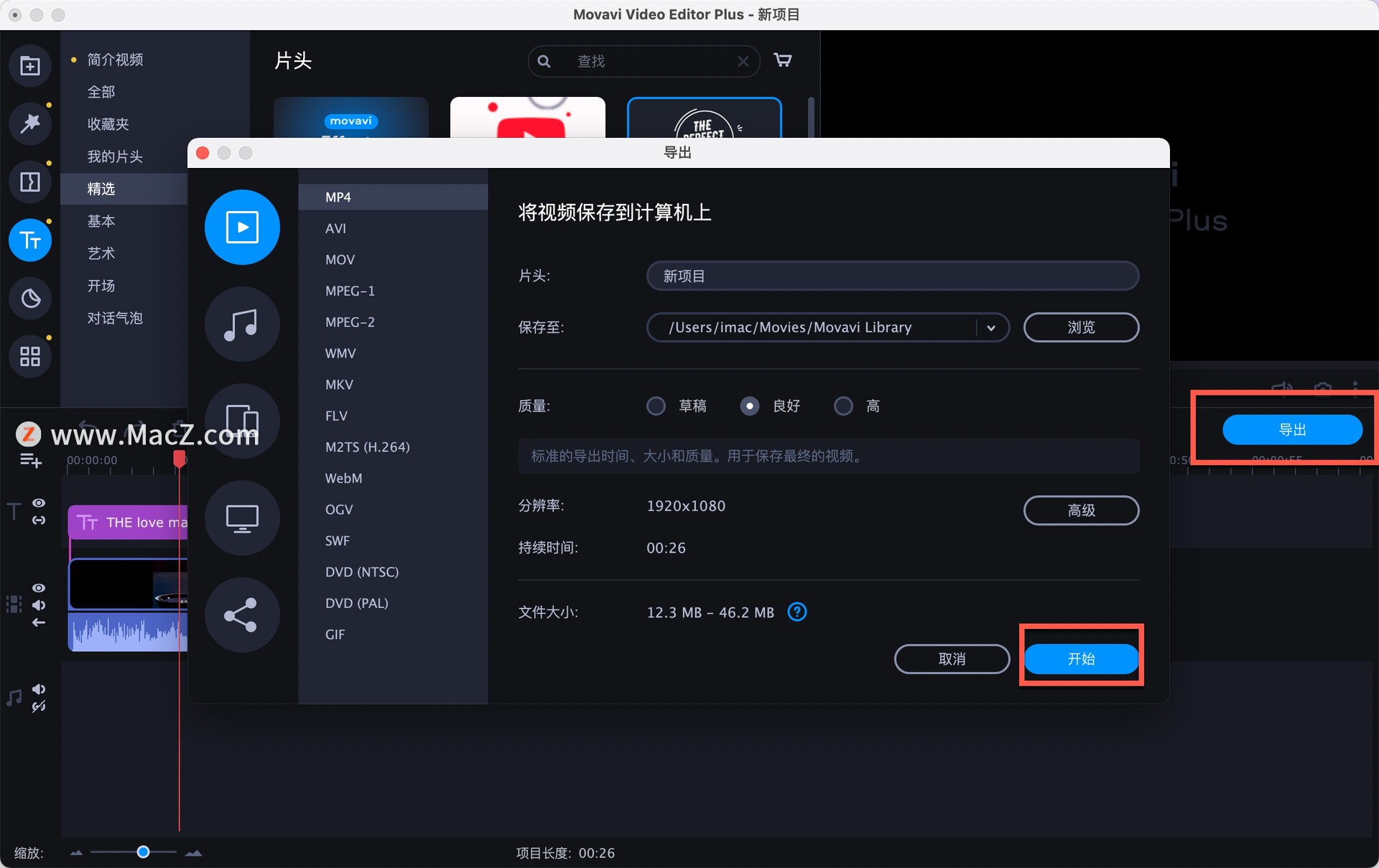
Task: Open the effects store cart icon
Action: click(783, 60)
